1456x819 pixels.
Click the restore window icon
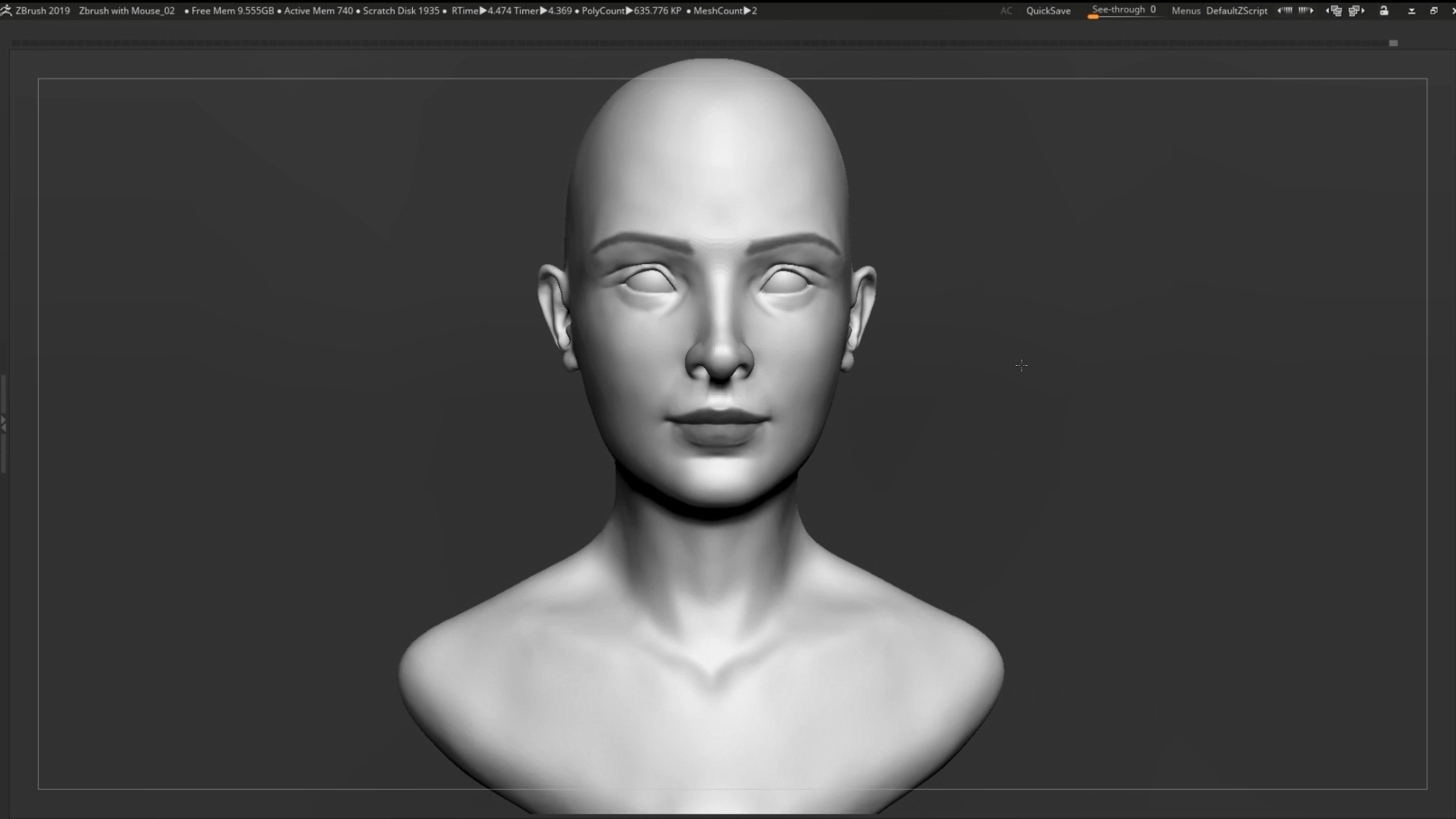click(x=1433, y=10)
